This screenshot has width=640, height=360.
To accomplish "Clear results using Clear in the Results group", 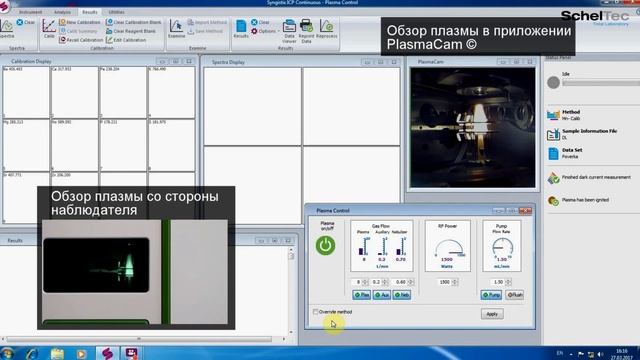I will click(x=260, y=22).
